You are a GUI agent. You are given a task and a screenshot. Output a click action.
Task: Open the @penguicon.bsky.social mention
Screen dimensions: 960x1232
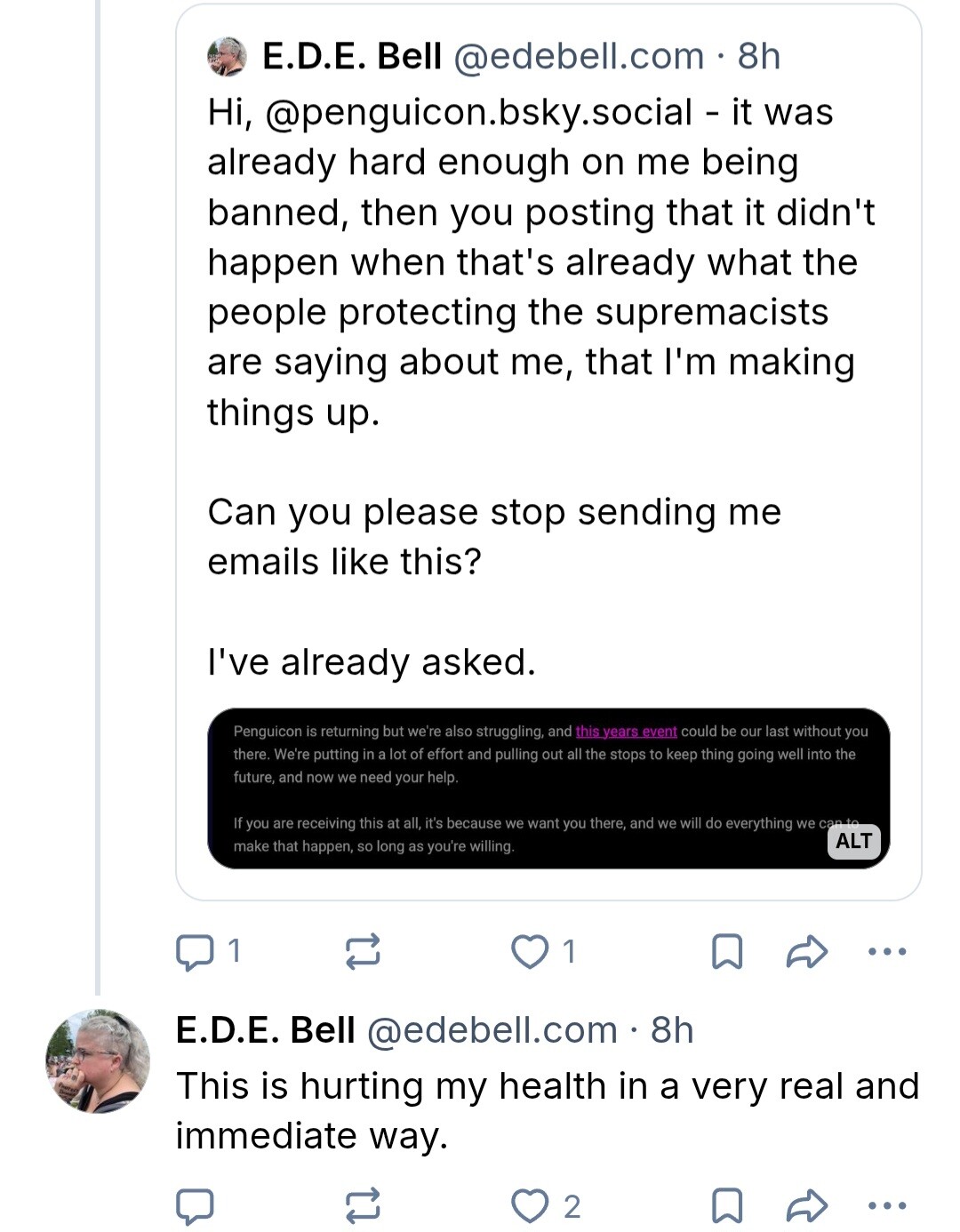pos(478,113)
